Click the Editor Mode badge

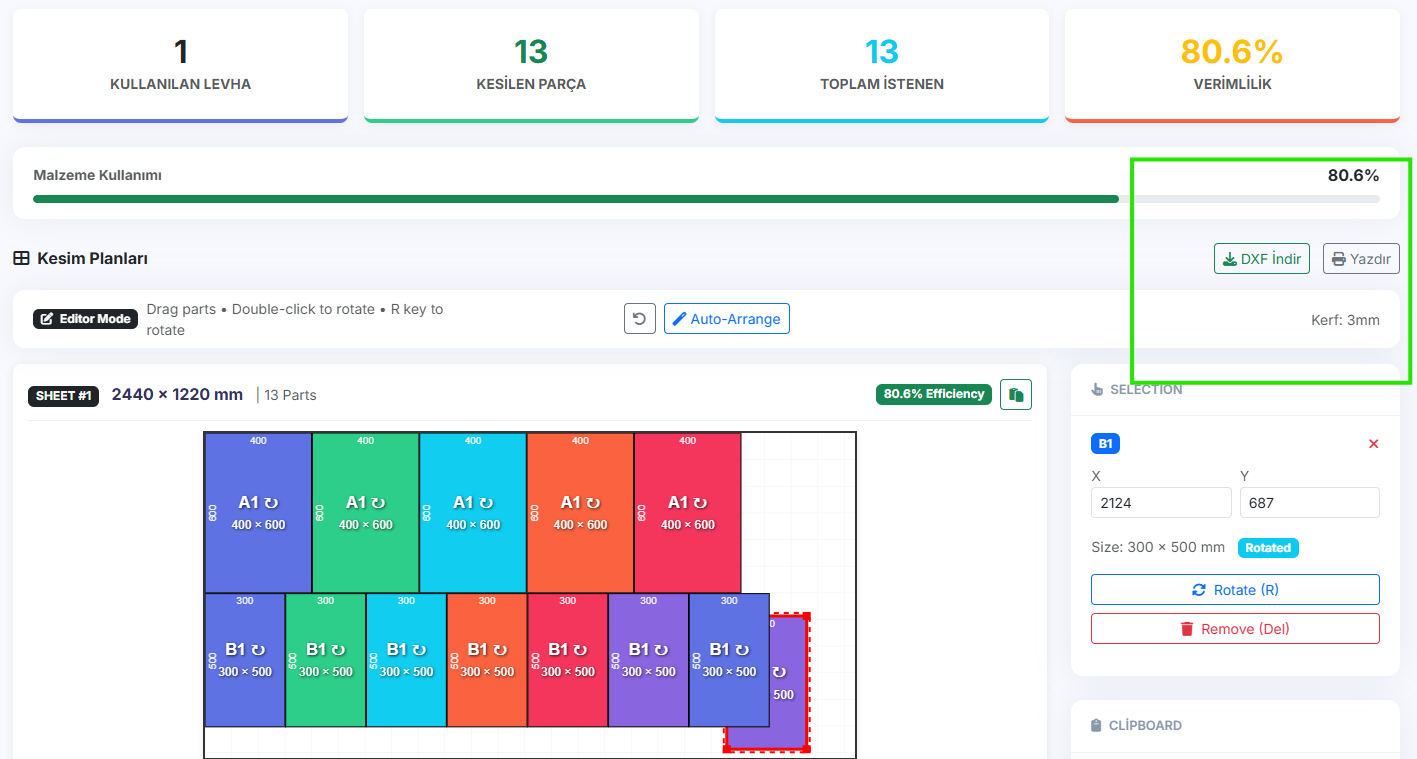[86, 319]
